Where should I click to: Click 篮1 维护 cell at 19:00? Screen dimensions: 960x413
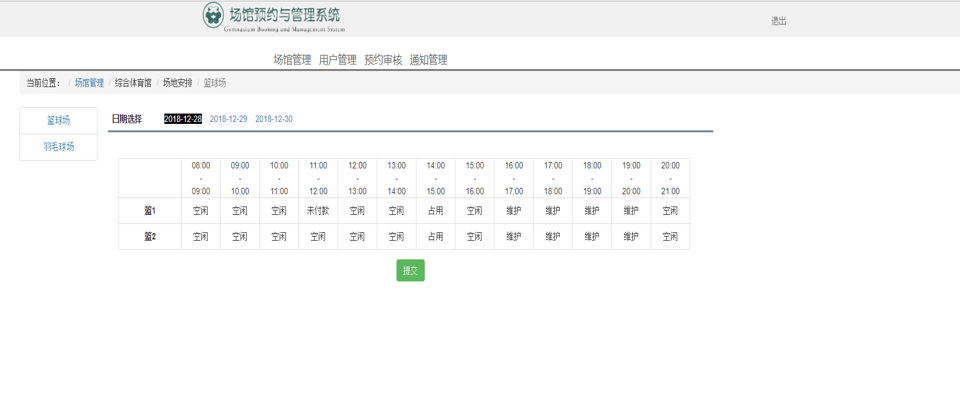click(631, 210)
